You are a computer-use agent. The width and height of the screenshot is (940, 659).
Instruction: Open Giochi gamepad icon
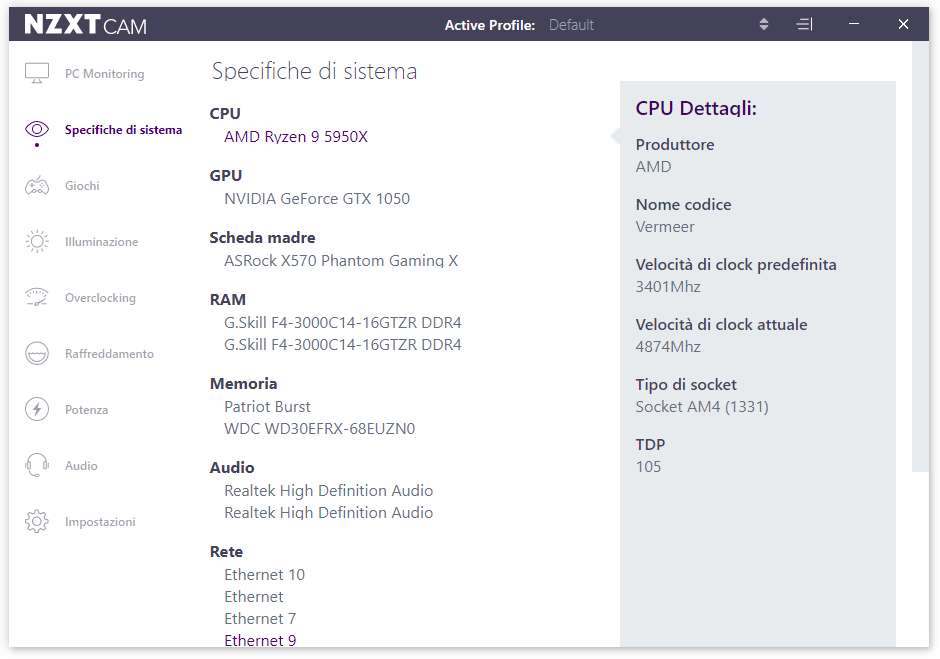[x=37, y=185]
